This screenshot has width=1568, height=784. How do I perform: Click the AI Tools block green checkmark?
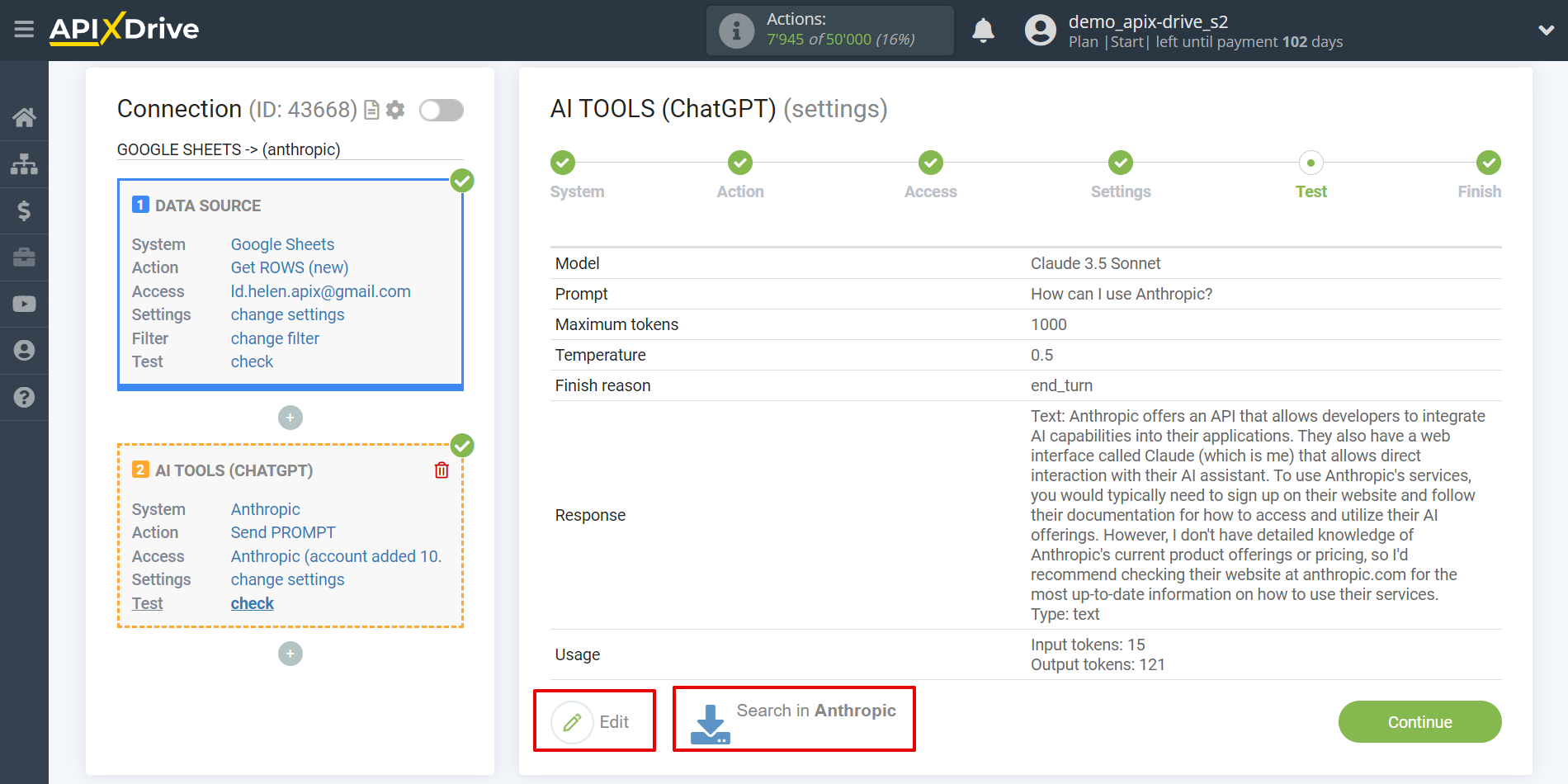tap(462, 446)
